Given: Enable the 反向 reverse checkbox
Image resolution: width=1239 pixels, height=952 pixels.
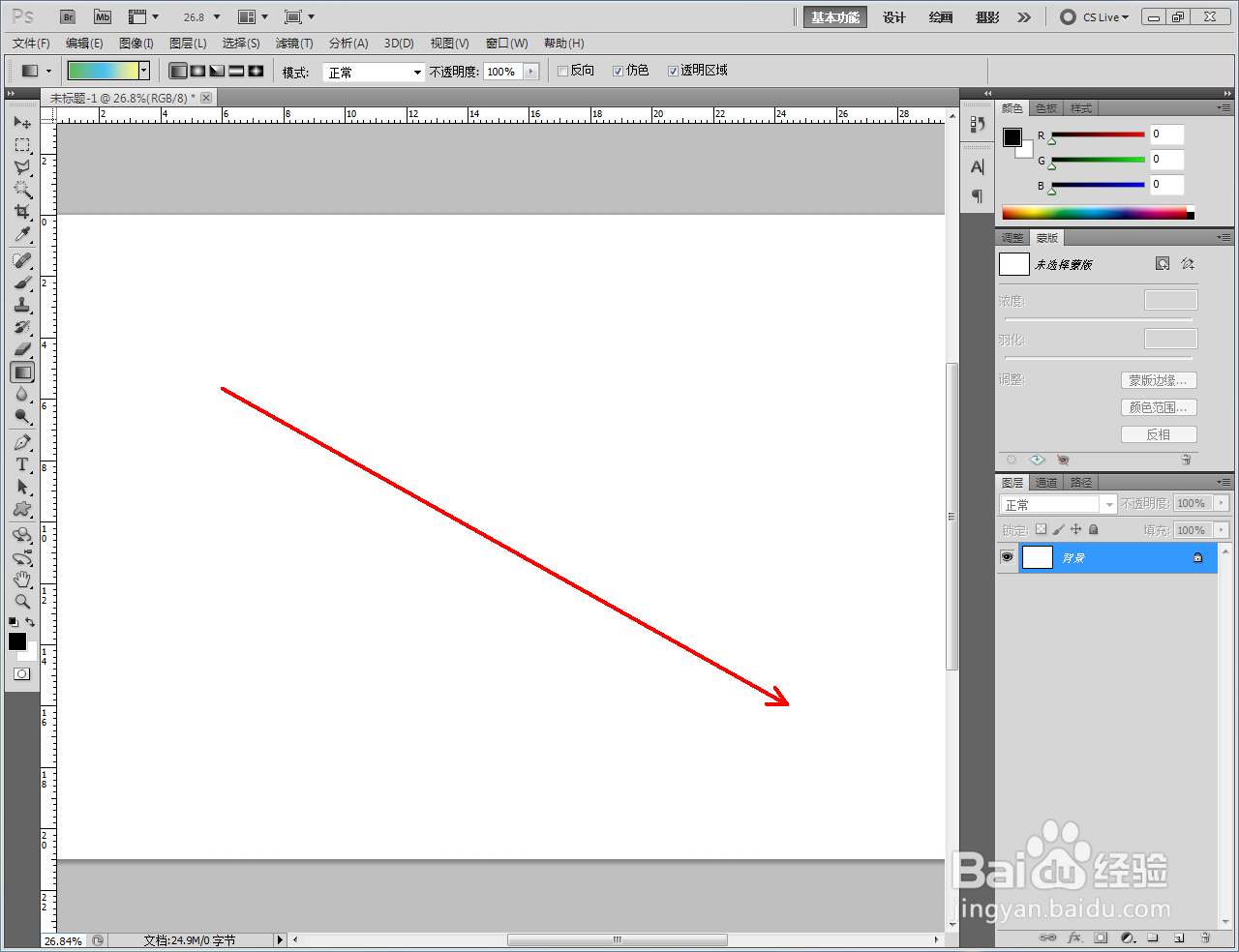Looking at the screenshot, I should tap(562, 71).
